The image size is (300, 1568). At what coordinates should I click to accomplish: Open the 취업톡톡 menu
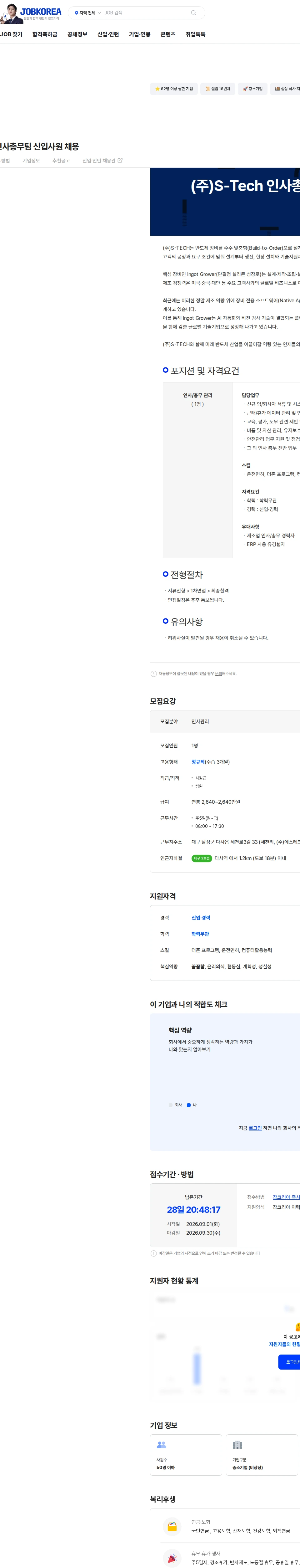coord(196,35)
